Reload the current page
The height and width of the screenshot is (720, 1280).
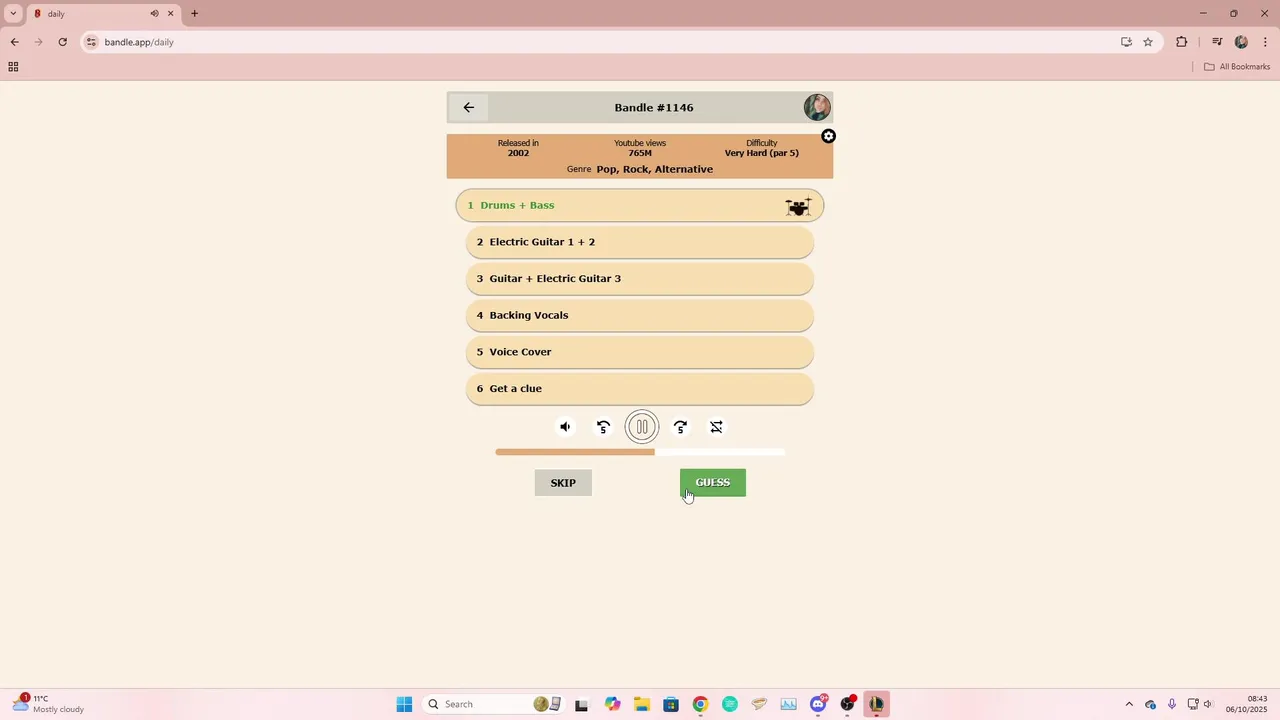tap(62, 42)
